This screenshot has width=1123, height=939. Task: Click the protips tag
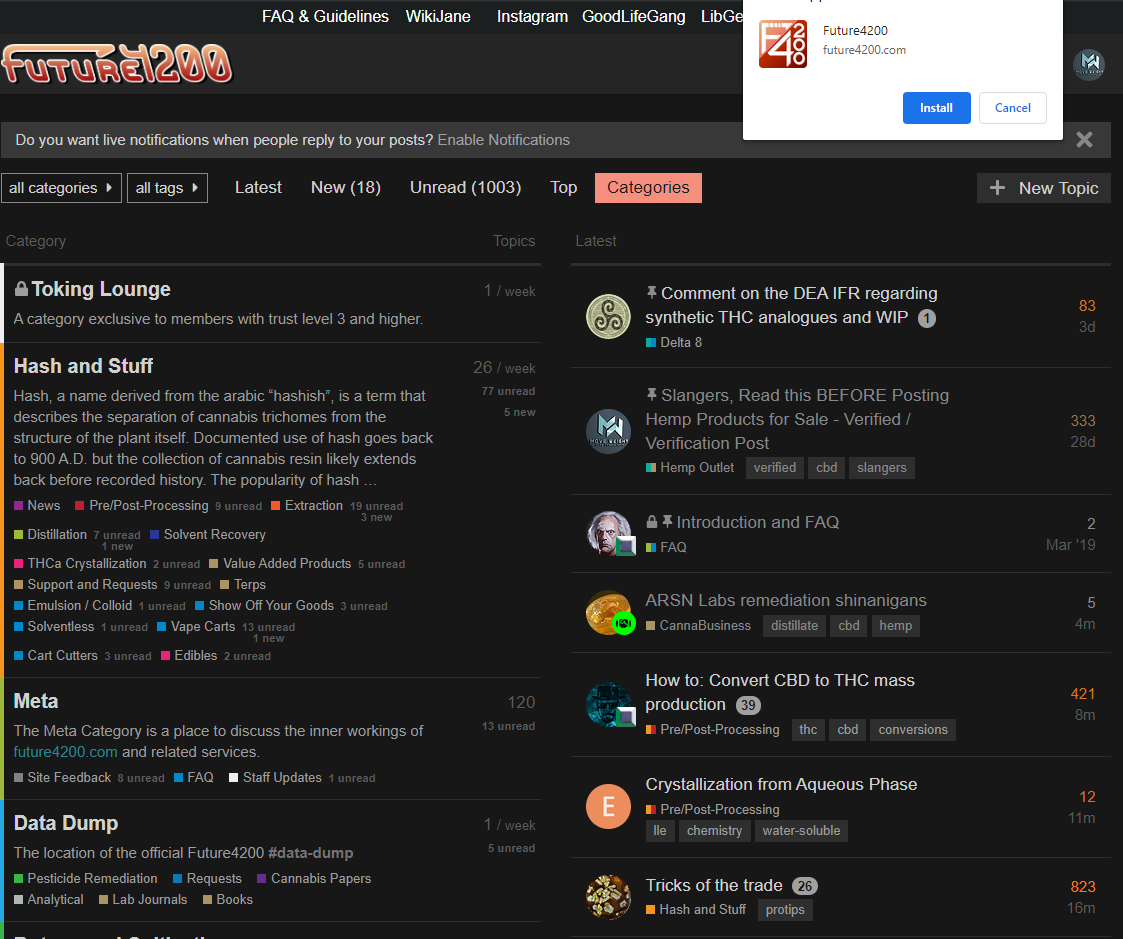pyautogui.click(x=785, y=910)
